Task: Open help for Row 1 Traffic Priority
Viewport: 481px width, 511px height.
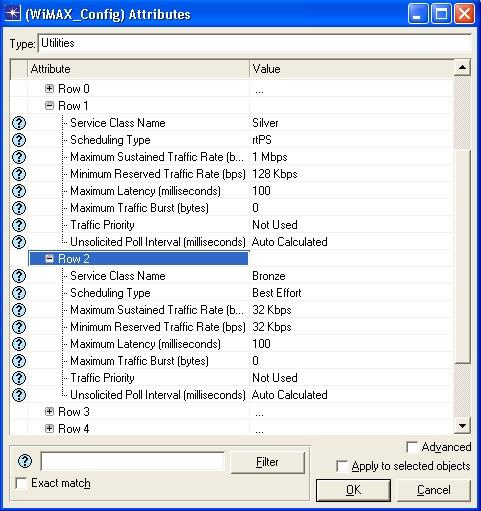Action: tap(19, 225)
